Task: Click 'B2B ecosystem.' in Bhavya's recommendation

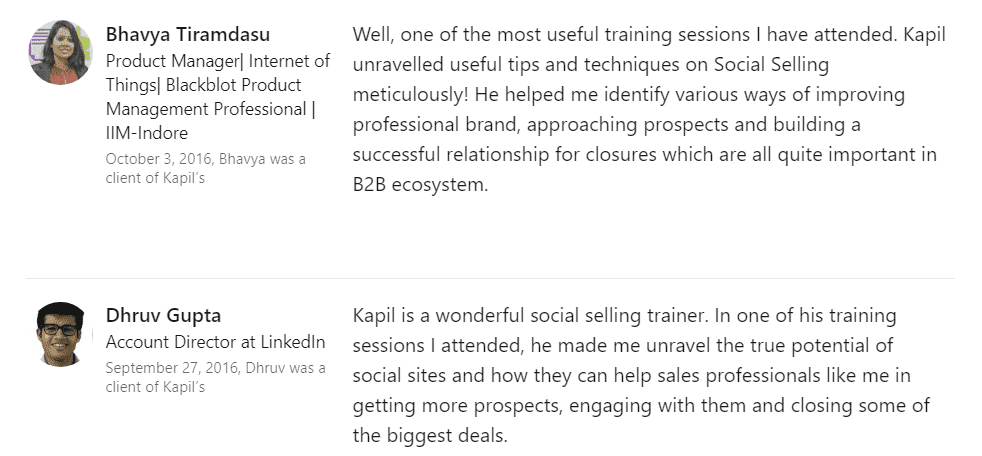Action: coord(420,185)
